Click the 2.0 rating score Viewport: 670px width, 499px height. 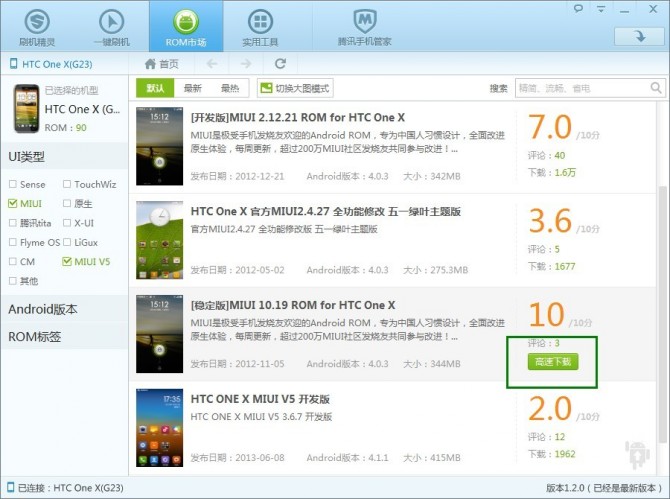550,409
